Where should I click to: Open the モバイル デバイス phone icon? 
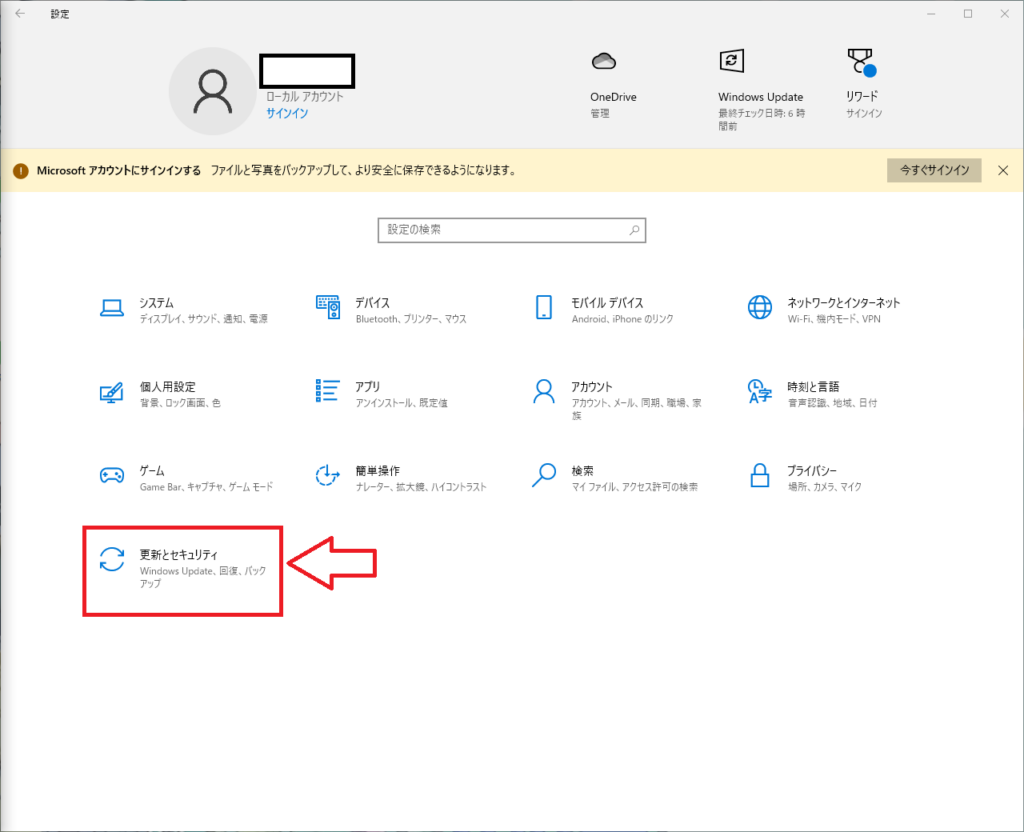point(544,308)
